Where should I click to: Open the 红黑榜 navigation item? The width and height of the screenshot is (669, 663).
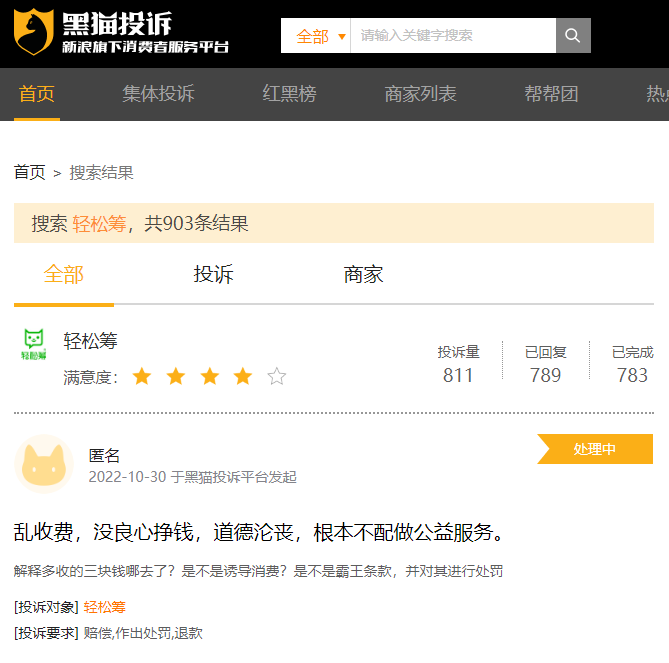tap(289, 94)
